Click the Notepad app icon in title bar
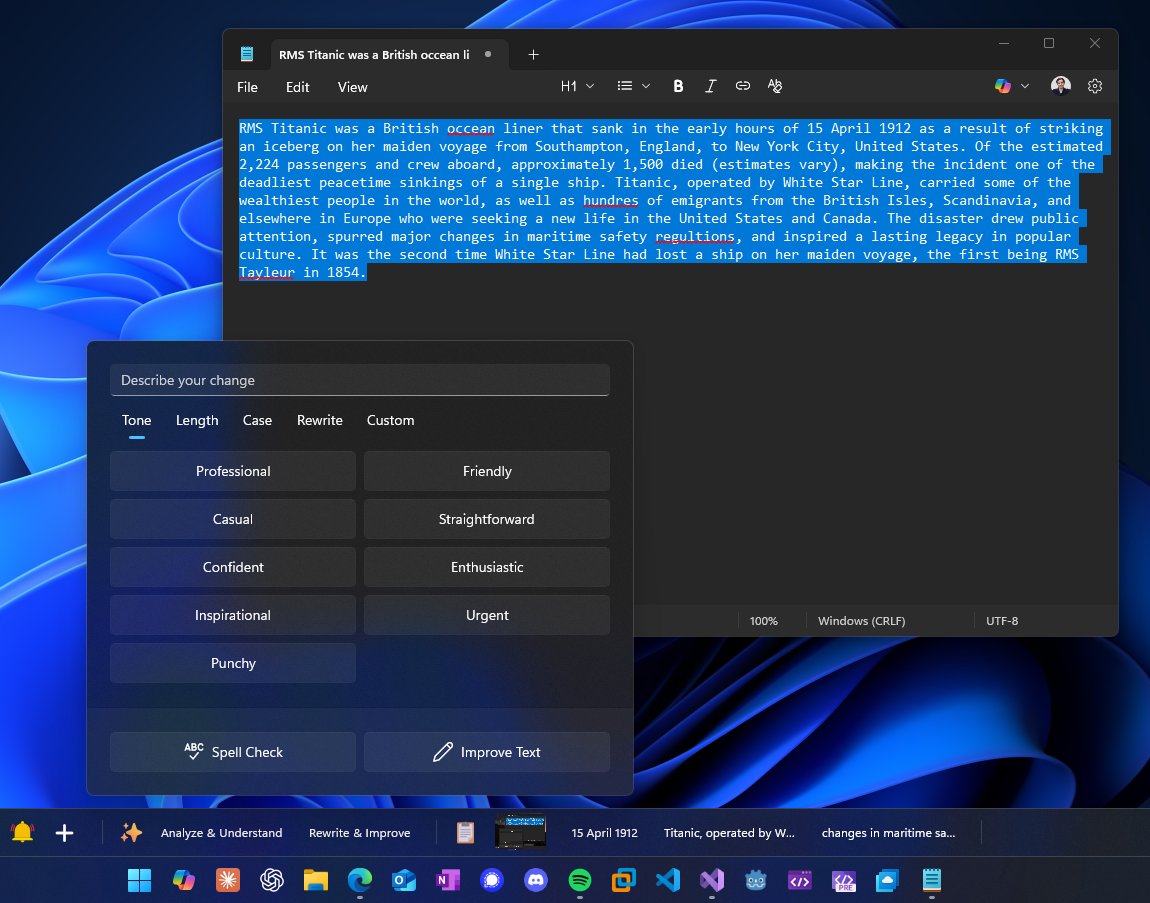 pos(247,54)
